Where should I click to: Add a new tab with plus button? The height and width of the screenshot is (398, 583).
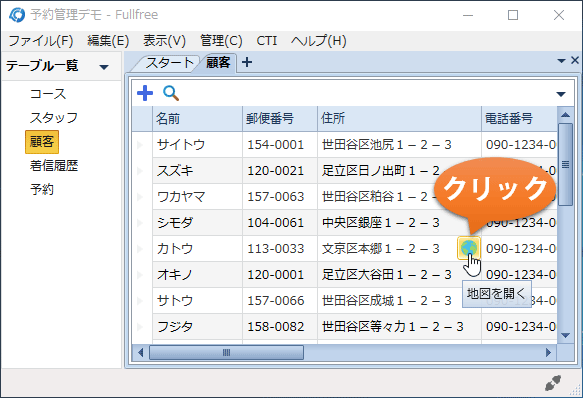coord(247,62)
